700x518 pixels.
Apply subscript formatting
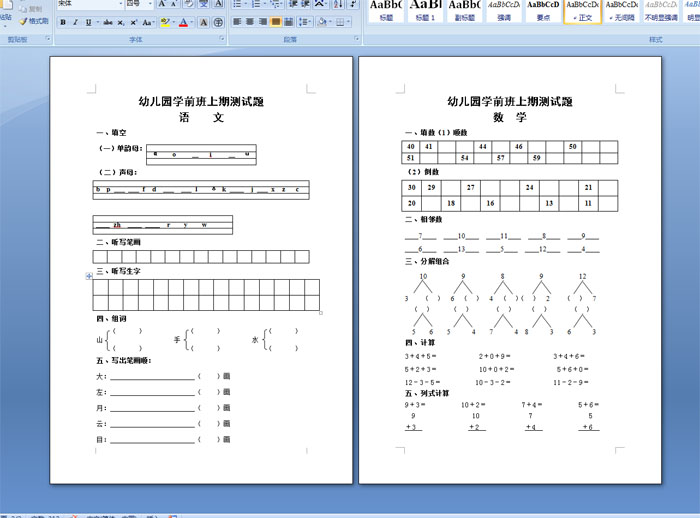(121, 22)
